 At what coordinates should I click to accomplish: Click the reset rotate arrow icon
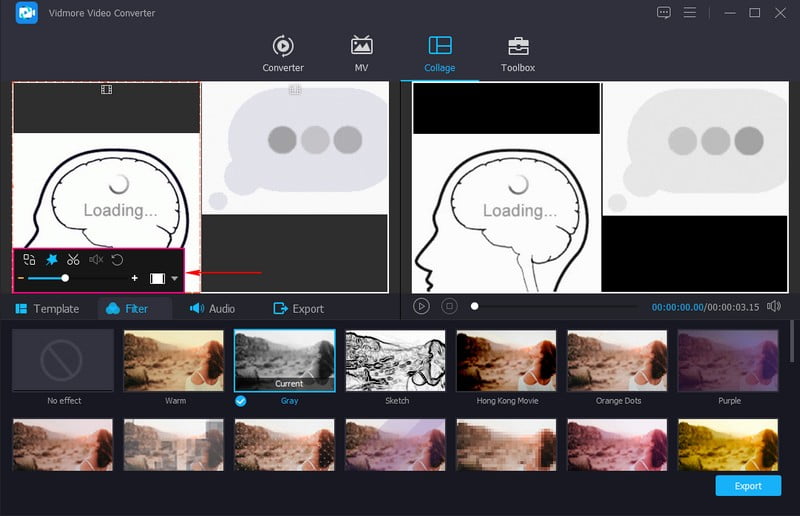[117, 260]
